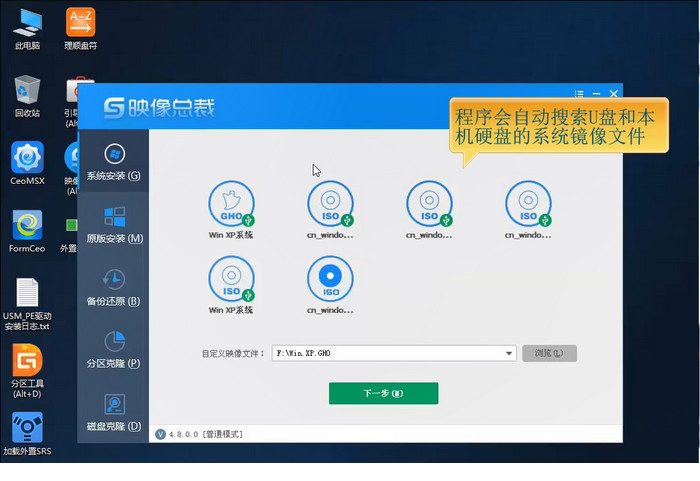Open 此电脑 desktop icon
Viewport: 700px width, 481px height.
(x=27, y=29)
